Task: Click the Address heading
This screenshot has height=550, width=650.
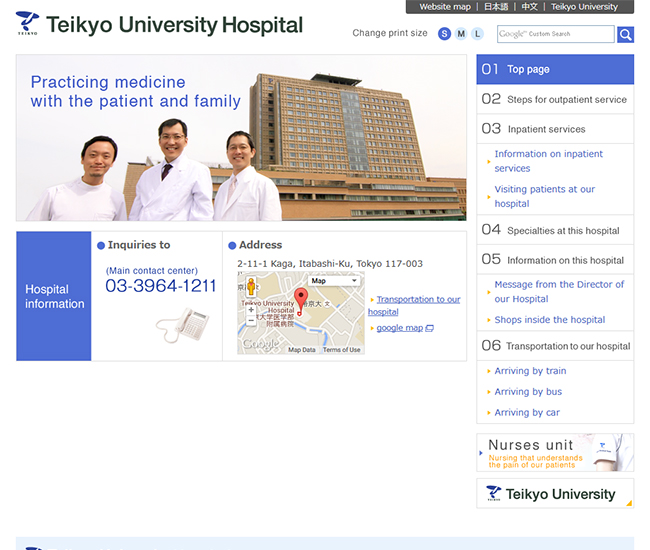Action: point(260,245)
